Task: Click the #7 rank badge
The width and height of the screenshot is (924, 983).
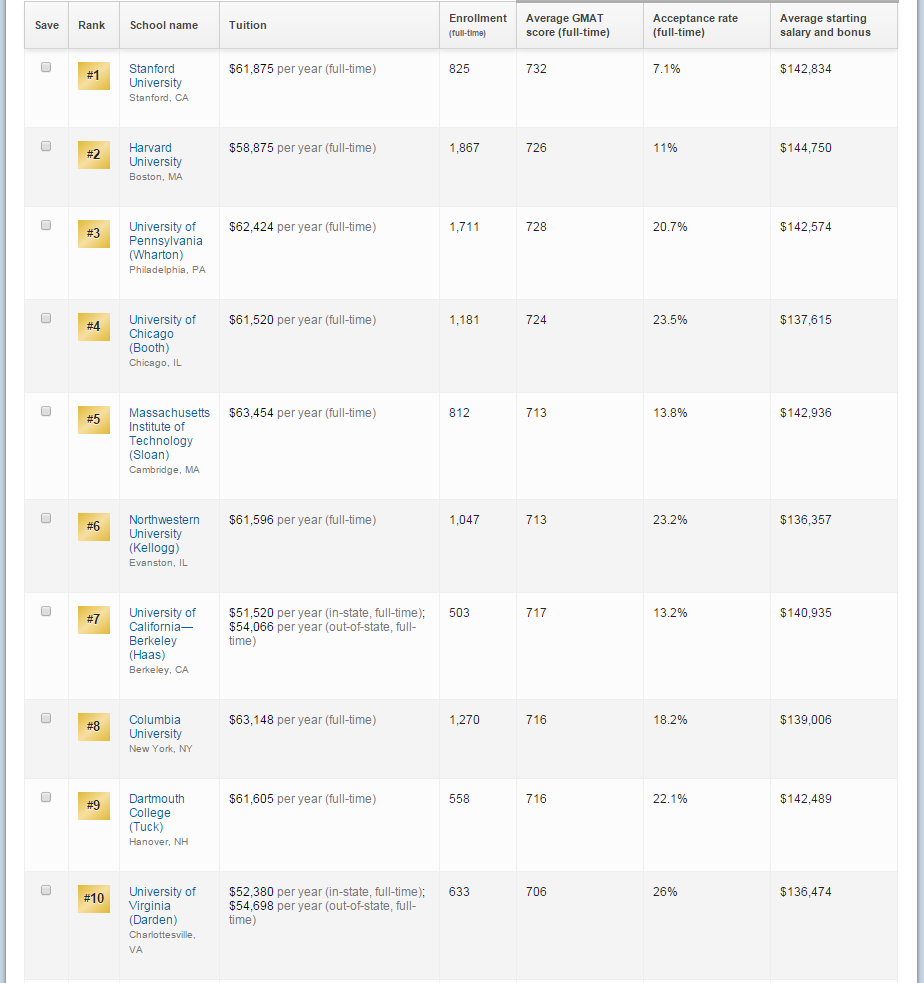Action: click(93, 619)
